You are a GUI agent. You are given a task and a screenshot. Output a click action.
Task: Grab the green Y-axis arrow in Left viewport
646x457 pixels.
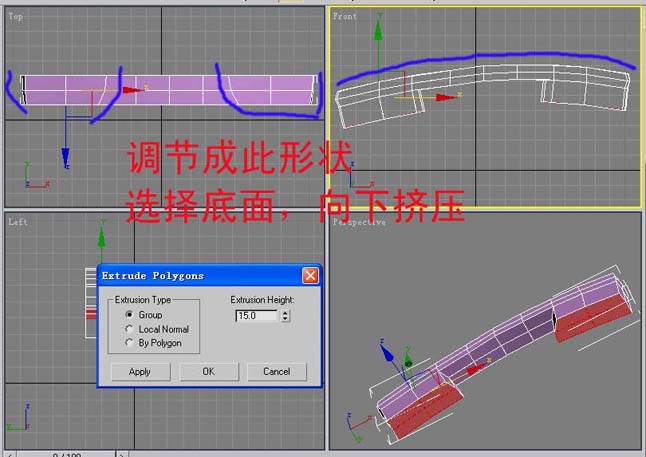(x=101, y=238)
